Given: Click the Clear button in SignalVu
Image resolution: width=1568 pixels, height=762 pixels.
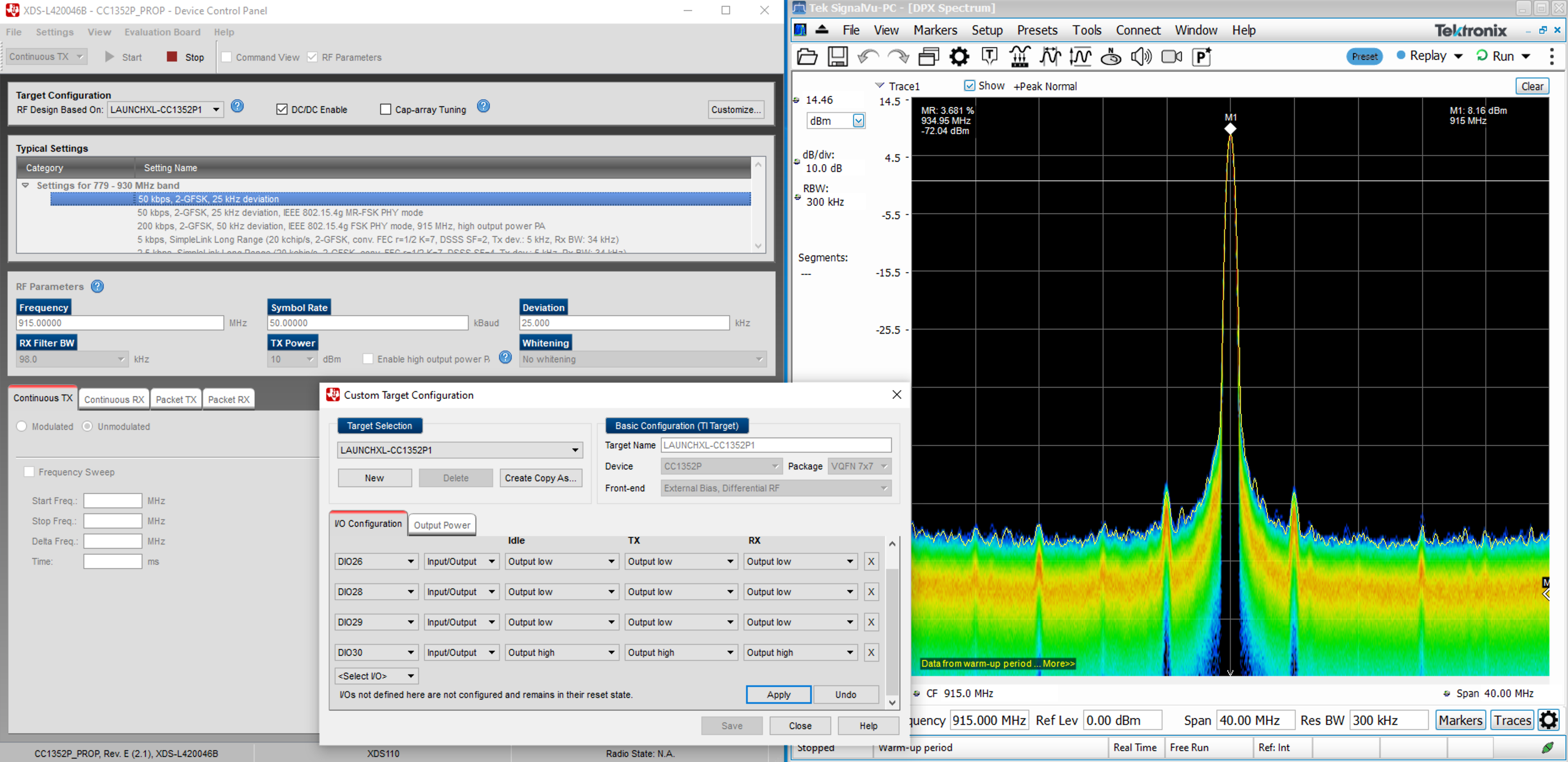Looking at the screenshot, I should click(x=1531, y=86).
